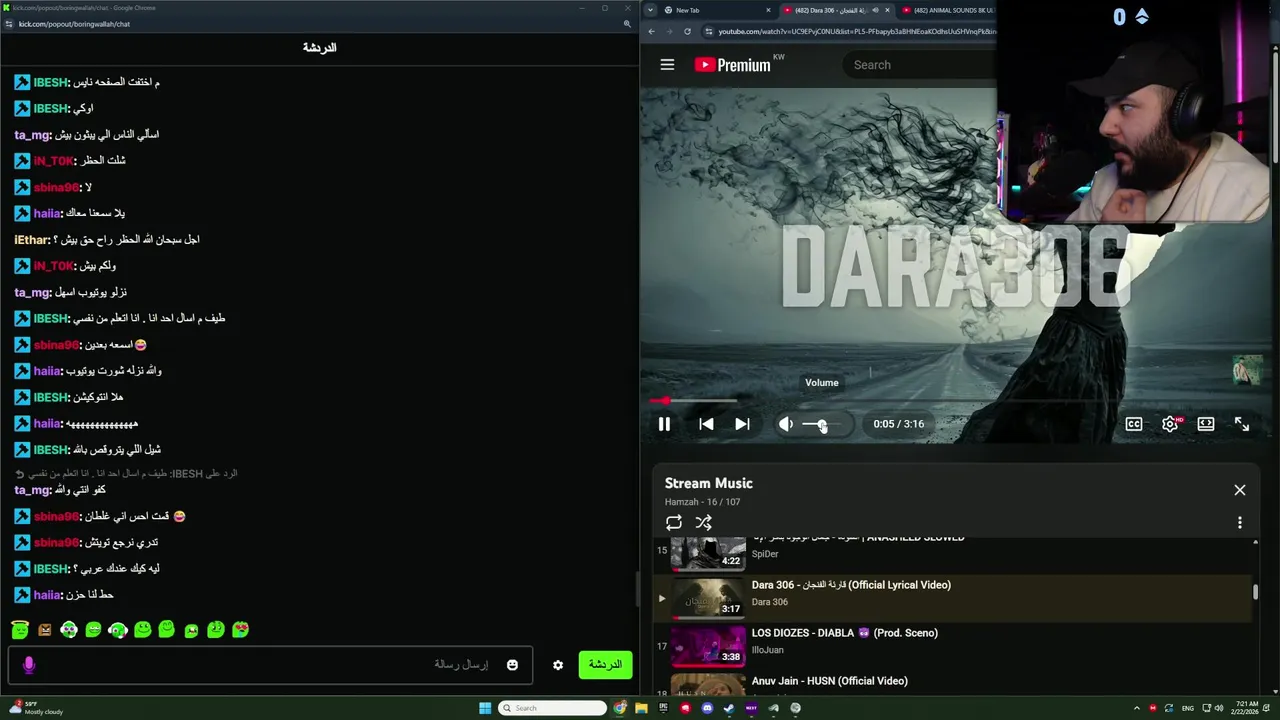Reload the YouTube page
The height and width of the screenshot is (720, 1280).
click(687, 31)
